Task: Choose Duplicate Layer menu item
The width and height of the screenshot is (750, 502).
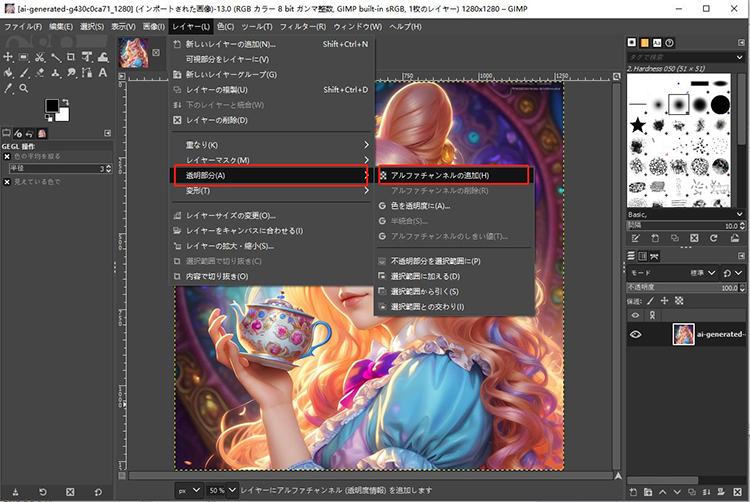Action: pos(271,90)
